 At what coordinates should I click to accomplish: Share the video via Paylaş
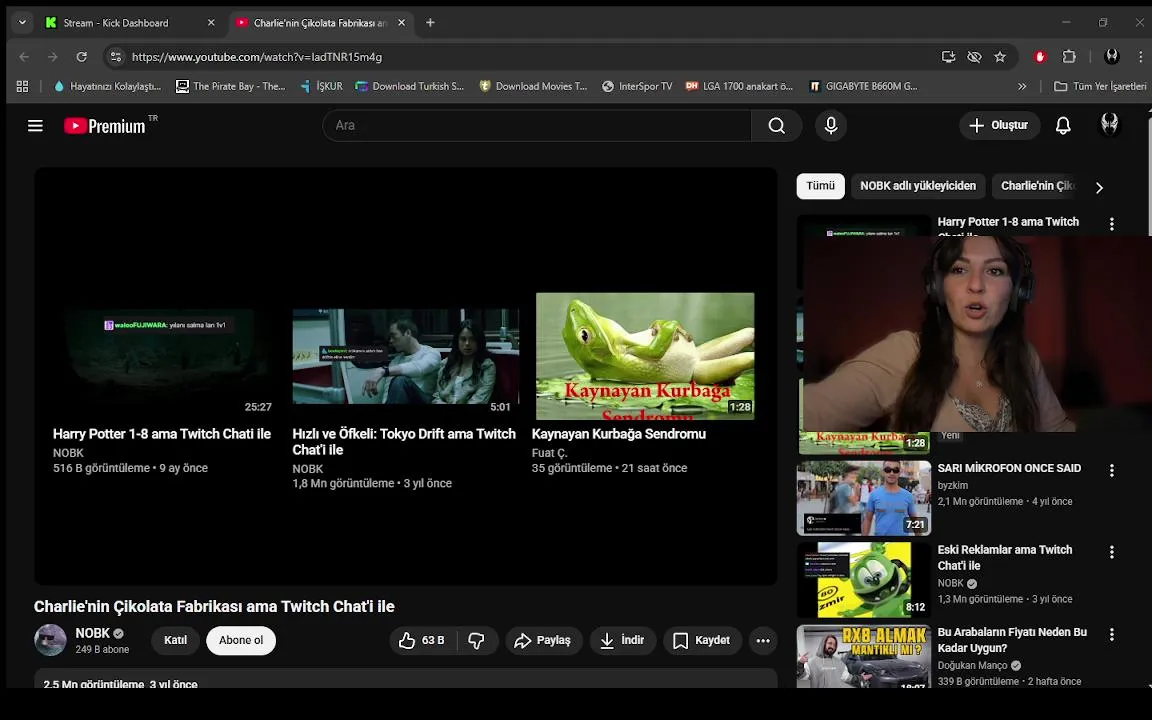tap(544, 641)
